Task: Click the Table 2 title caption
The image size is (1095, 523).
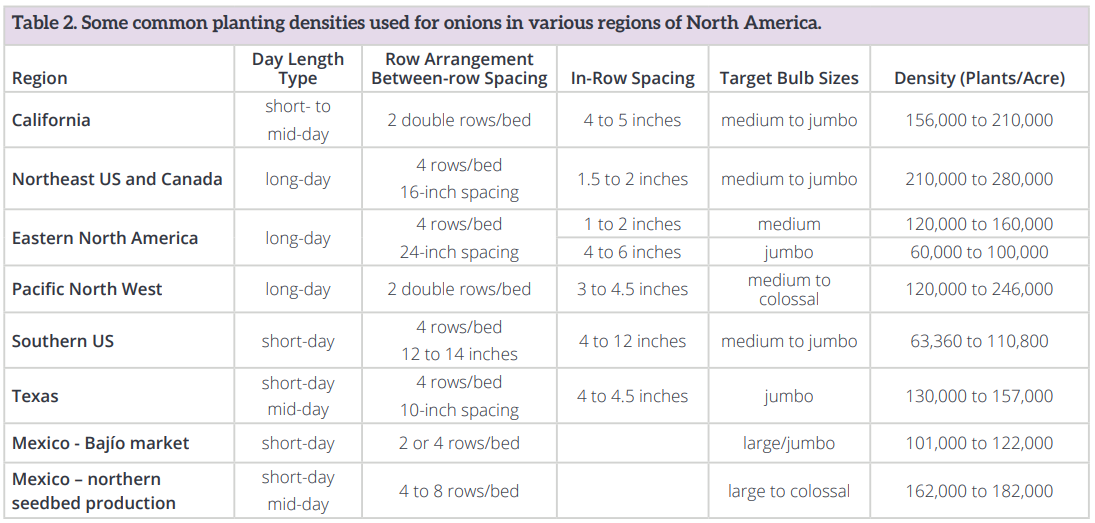Action: point(416,24)
